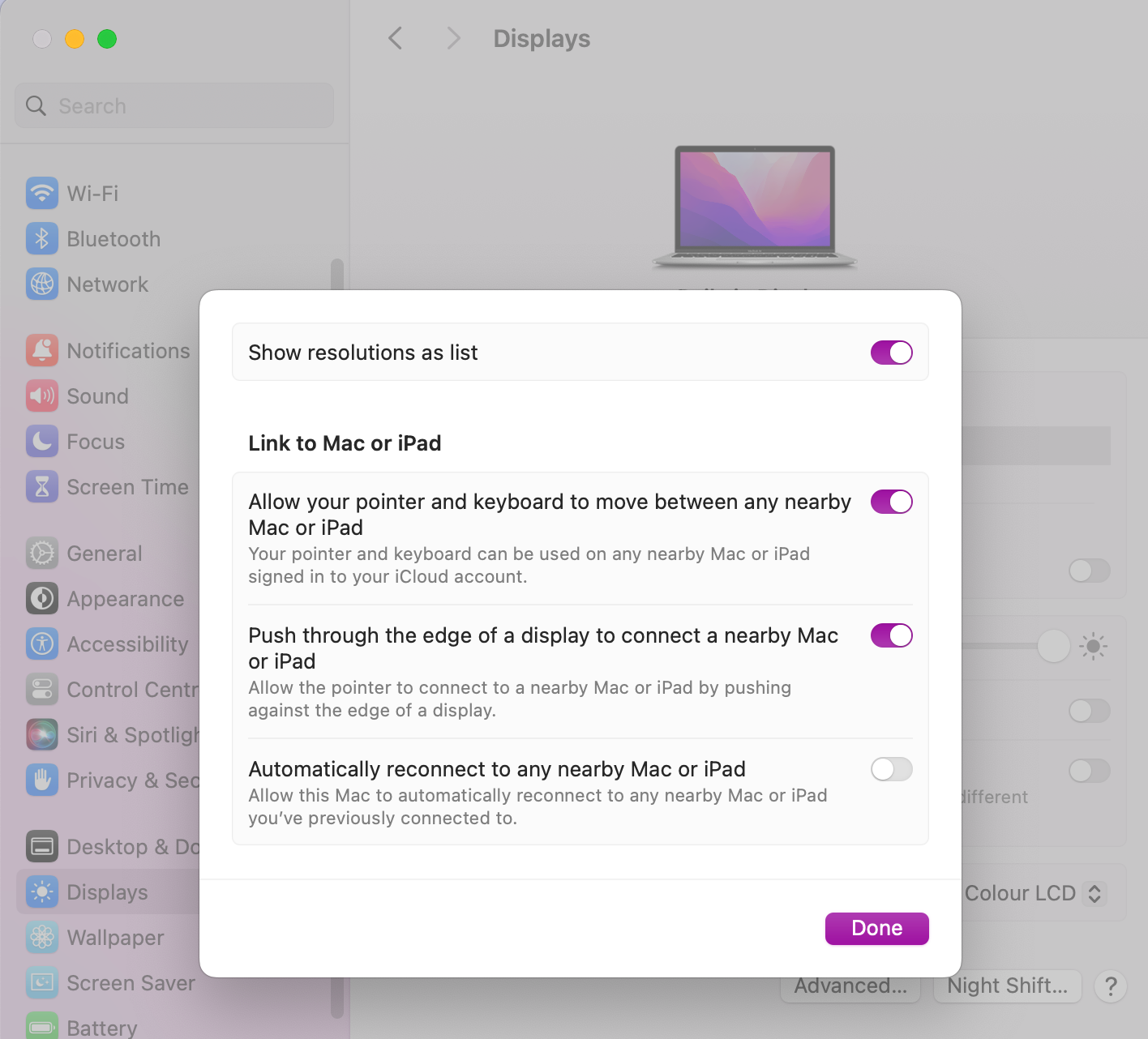
Task: Click the brightness slider knob
Action: (1053, 646)
